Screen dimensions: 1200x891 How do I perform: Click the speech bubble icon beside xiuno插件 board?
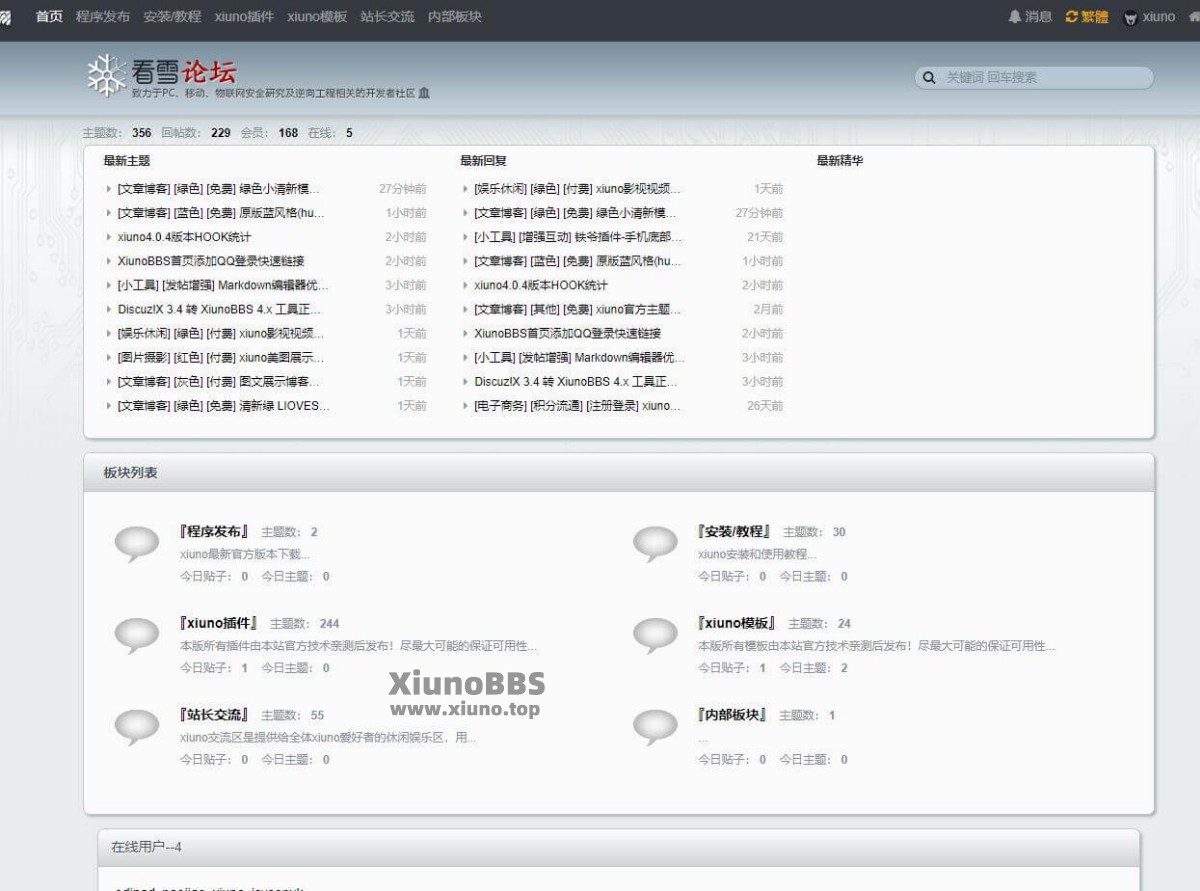(137, 636)
